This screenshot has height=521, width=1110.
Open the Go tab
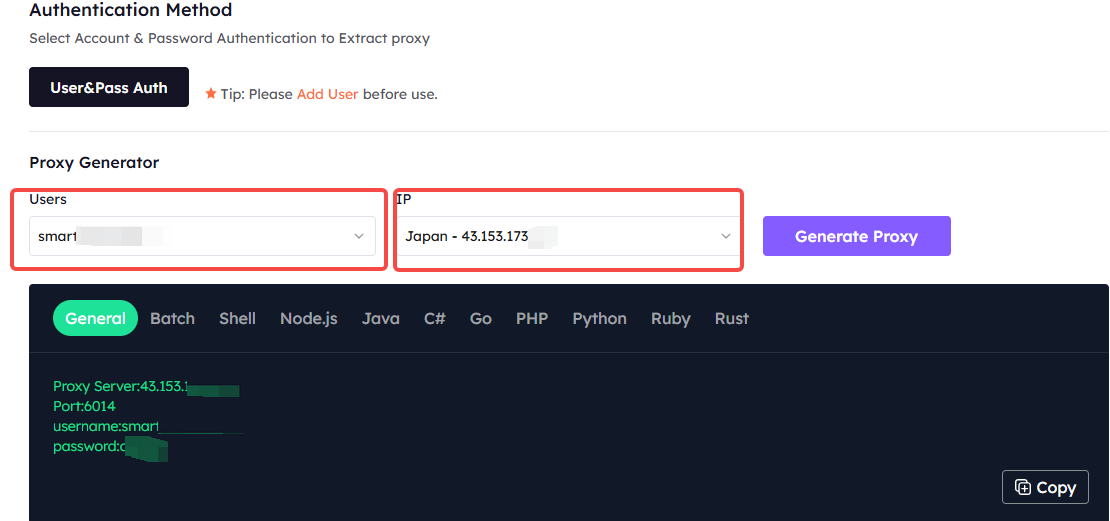coord(481,319)
